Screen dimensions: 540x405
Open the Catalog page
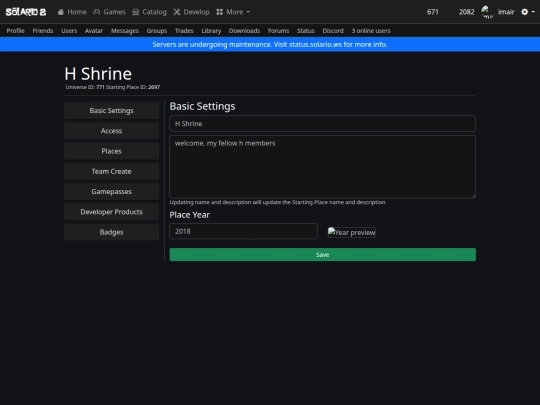[149, 12]
